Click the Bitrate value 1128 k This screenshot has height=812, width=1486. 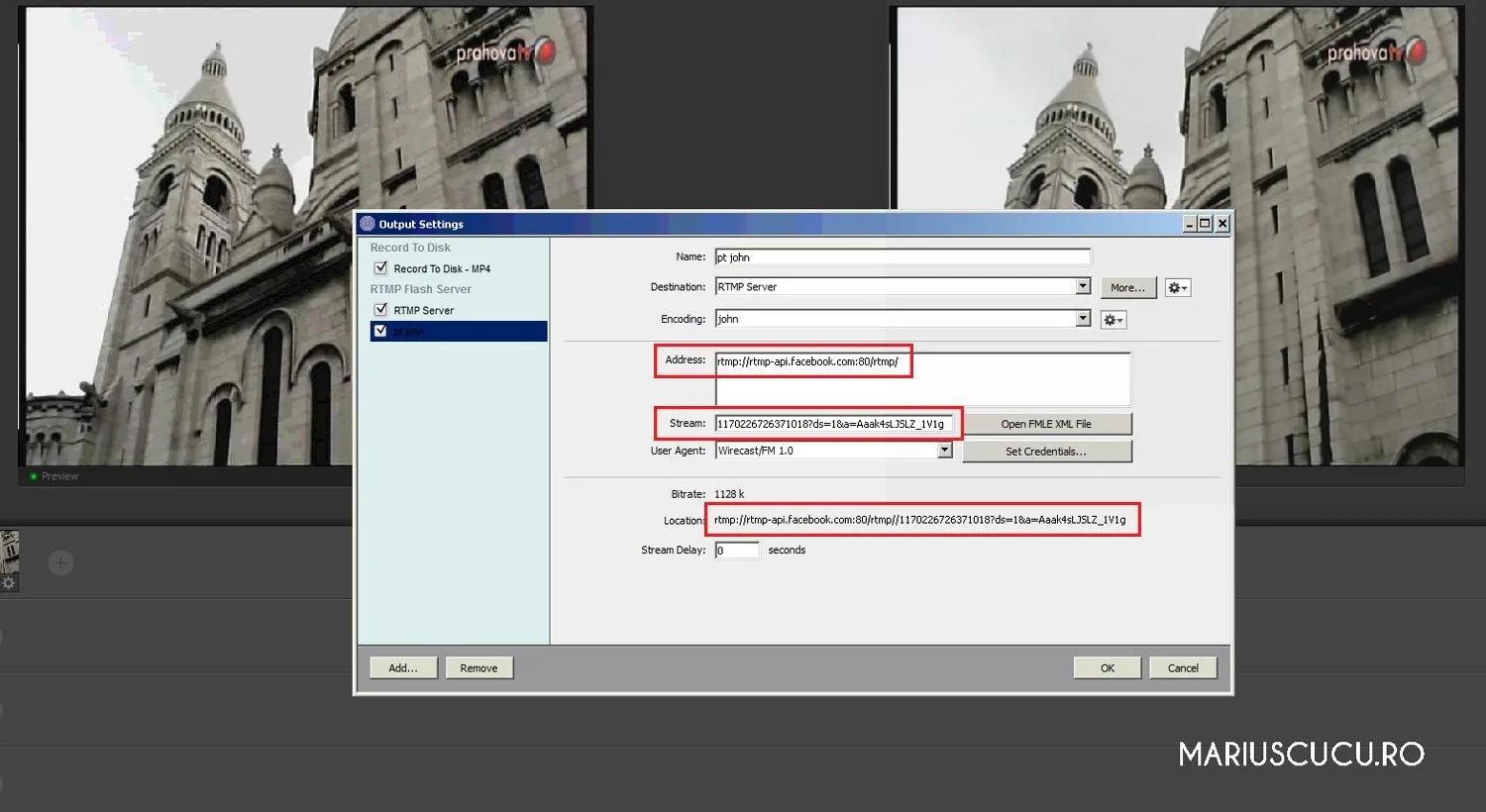coord(729,494)
